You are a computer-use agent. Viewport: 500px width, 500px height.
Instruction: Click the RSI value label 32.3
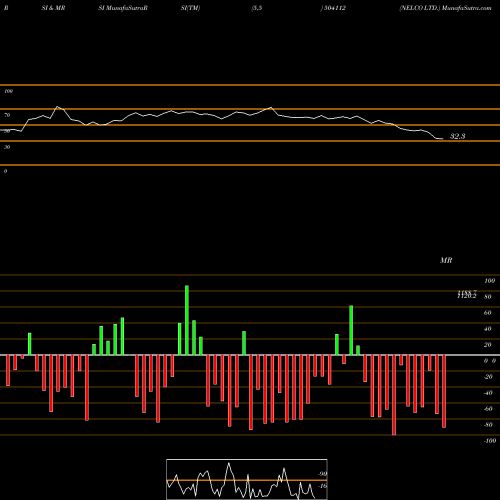coord(457,136)
